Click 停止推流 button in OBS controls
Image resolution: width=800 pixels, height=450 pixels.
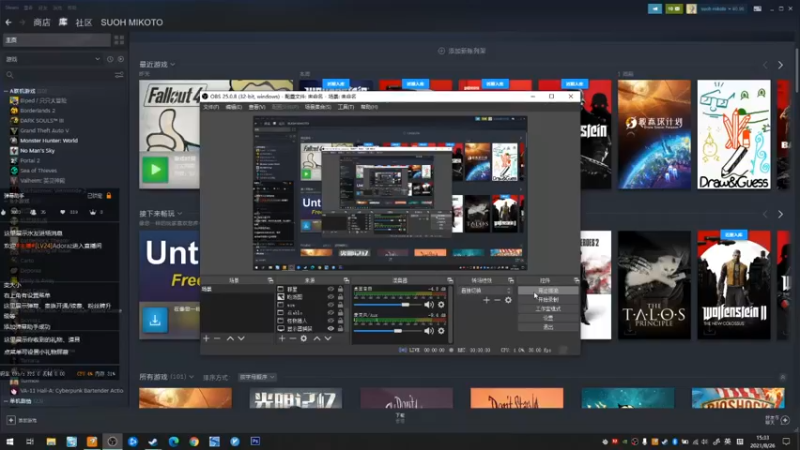point(548,290)
